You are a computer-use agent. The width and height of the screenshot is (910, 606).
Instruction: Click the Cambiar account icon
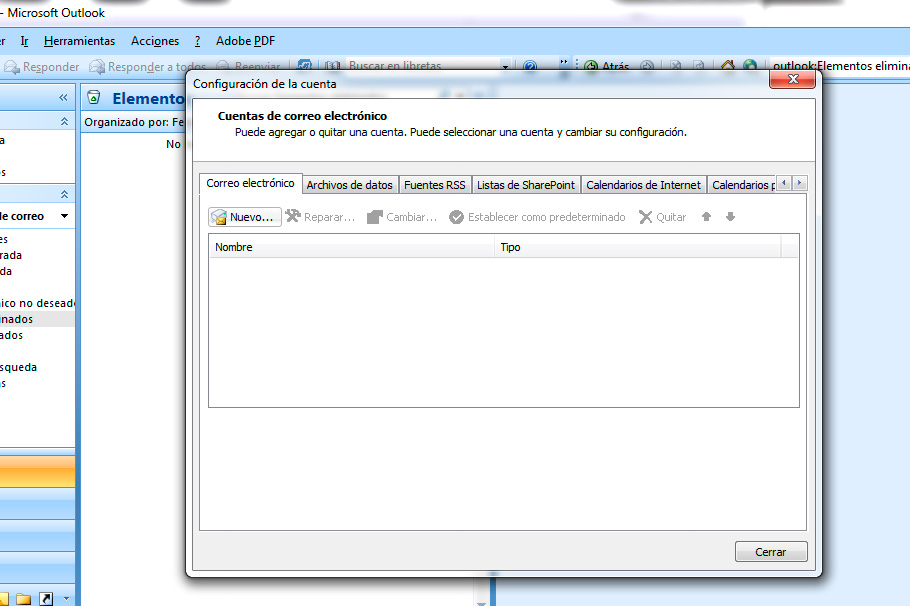[x=374, y=217]
